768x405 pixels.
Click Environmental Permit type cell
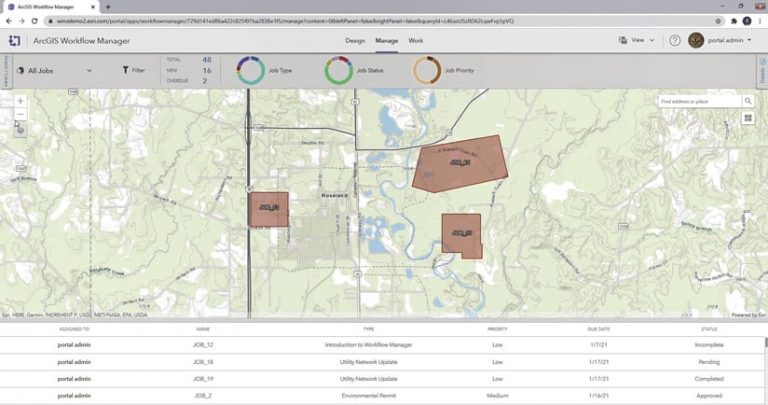pyautogui.click(x=368, y=395)
